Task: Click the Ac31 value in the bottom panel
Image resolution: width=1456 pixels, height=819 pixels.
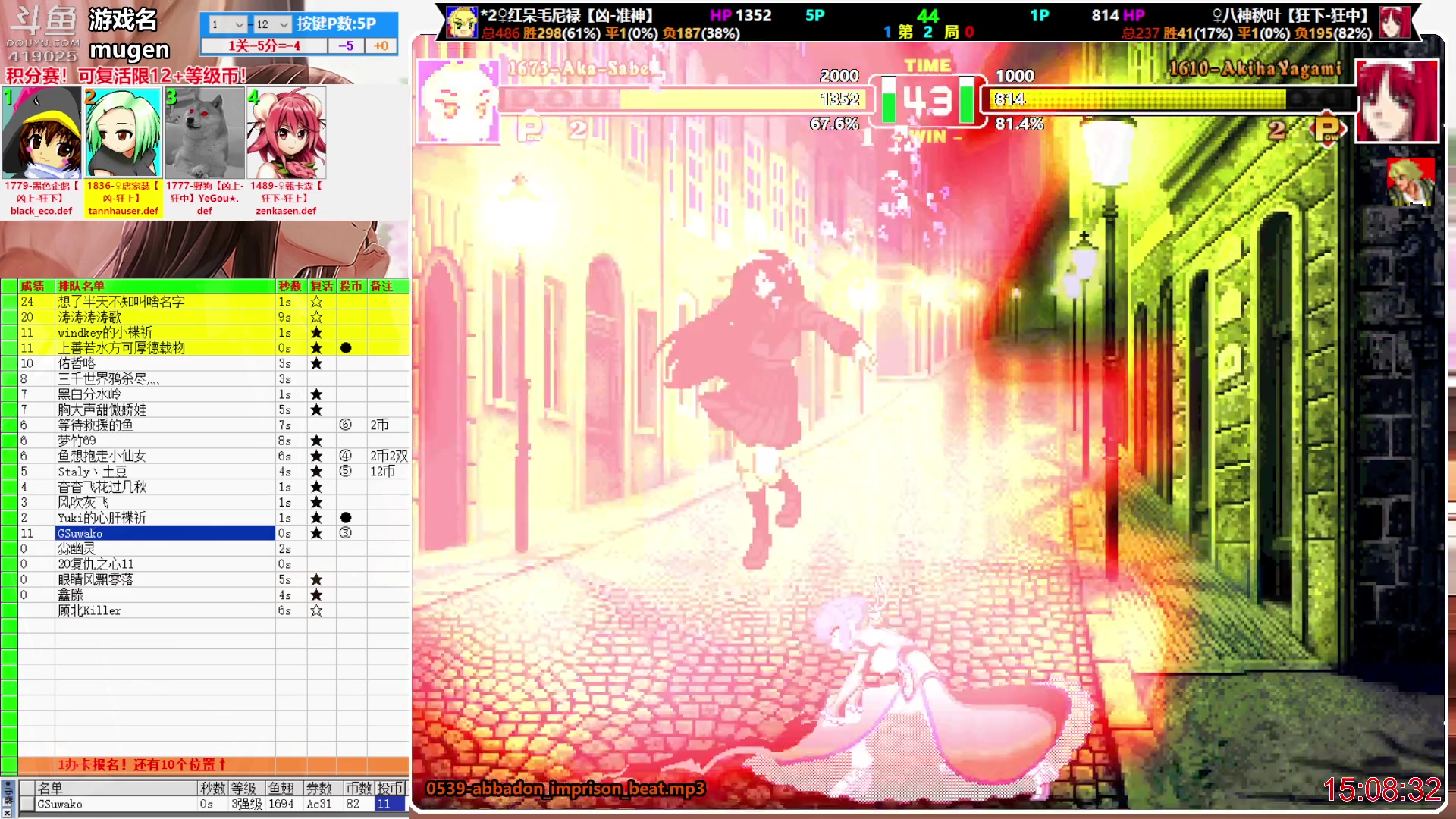Action: (319, 804)
